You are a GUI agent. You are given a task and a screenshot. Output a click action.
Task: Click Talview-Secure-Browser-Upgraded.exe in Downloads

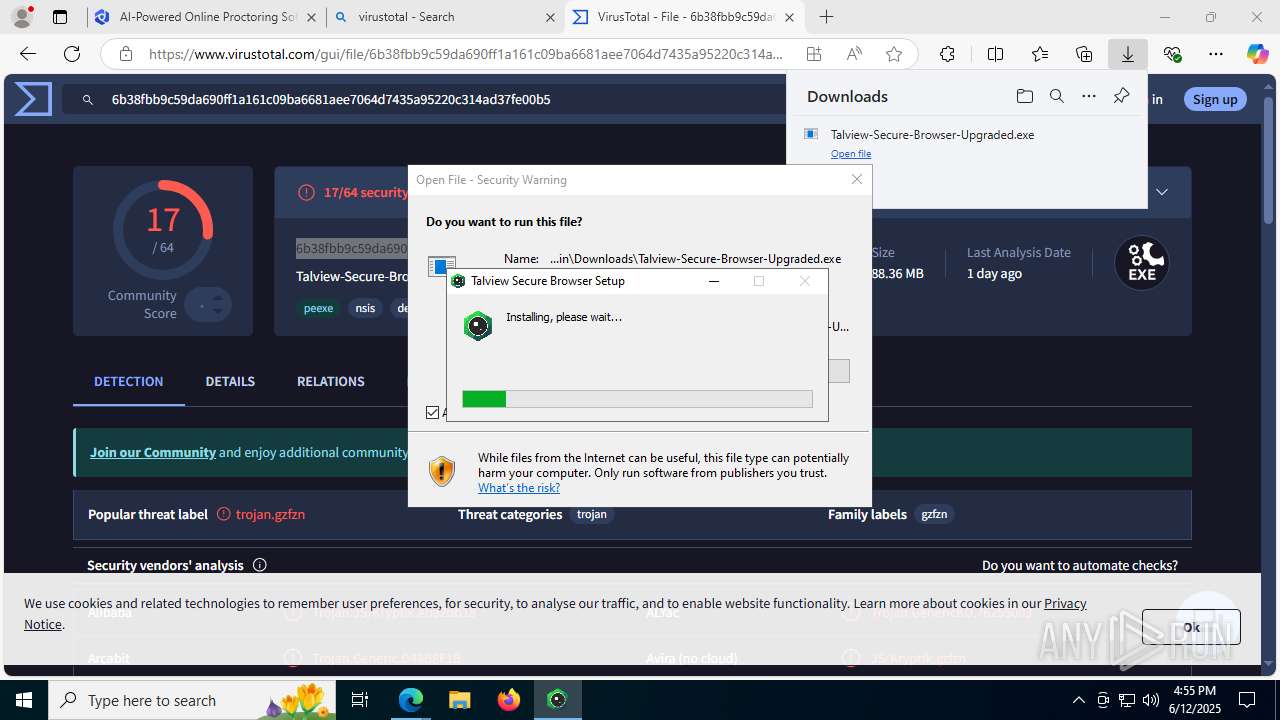click(932, 134)
